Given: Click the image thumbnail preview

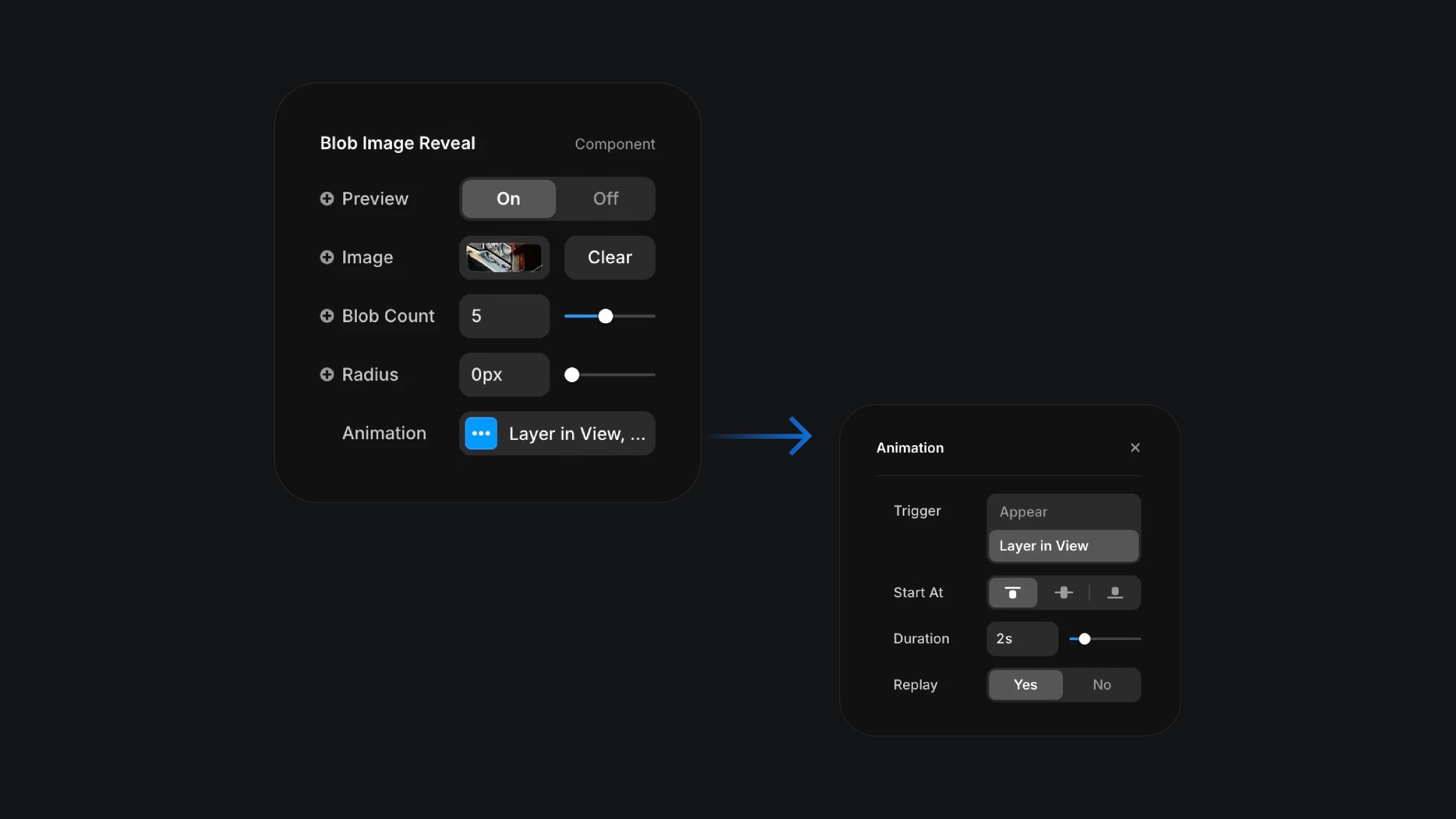Looking at the screenshot, I should 504,257.
